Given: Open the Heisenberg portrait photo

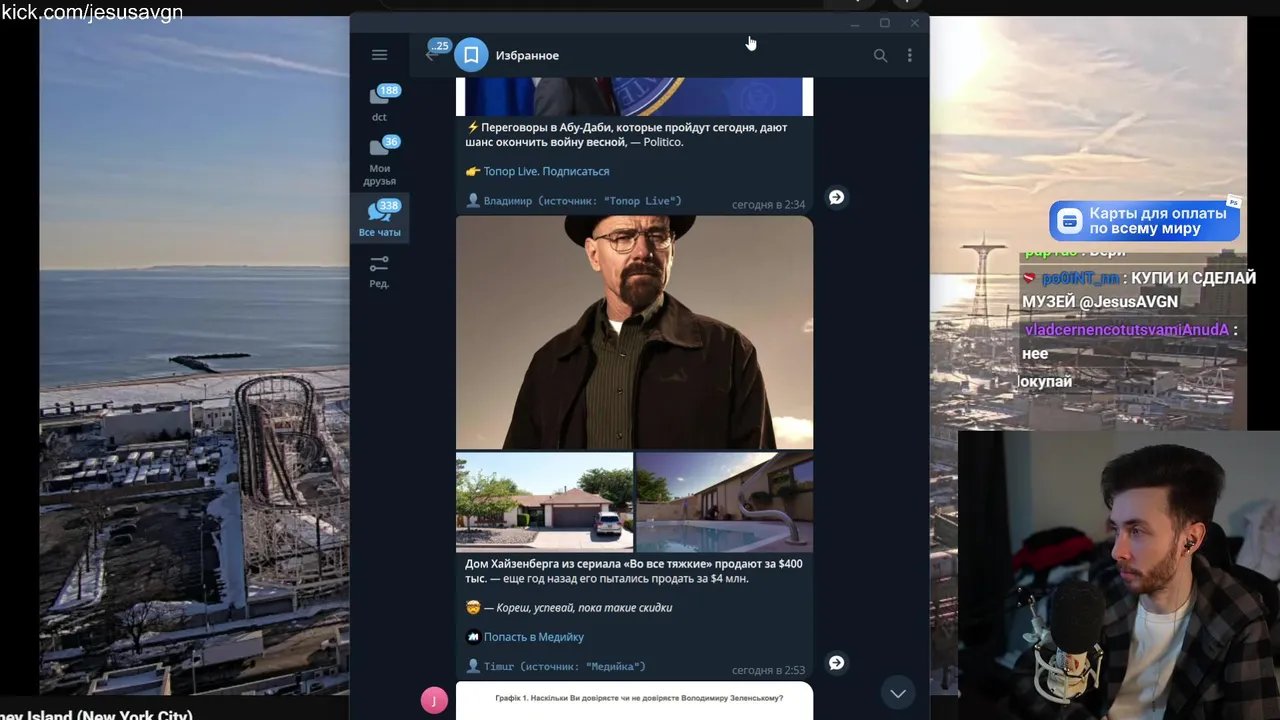Looking at the screenshot, I should click(x=634, y=333).
